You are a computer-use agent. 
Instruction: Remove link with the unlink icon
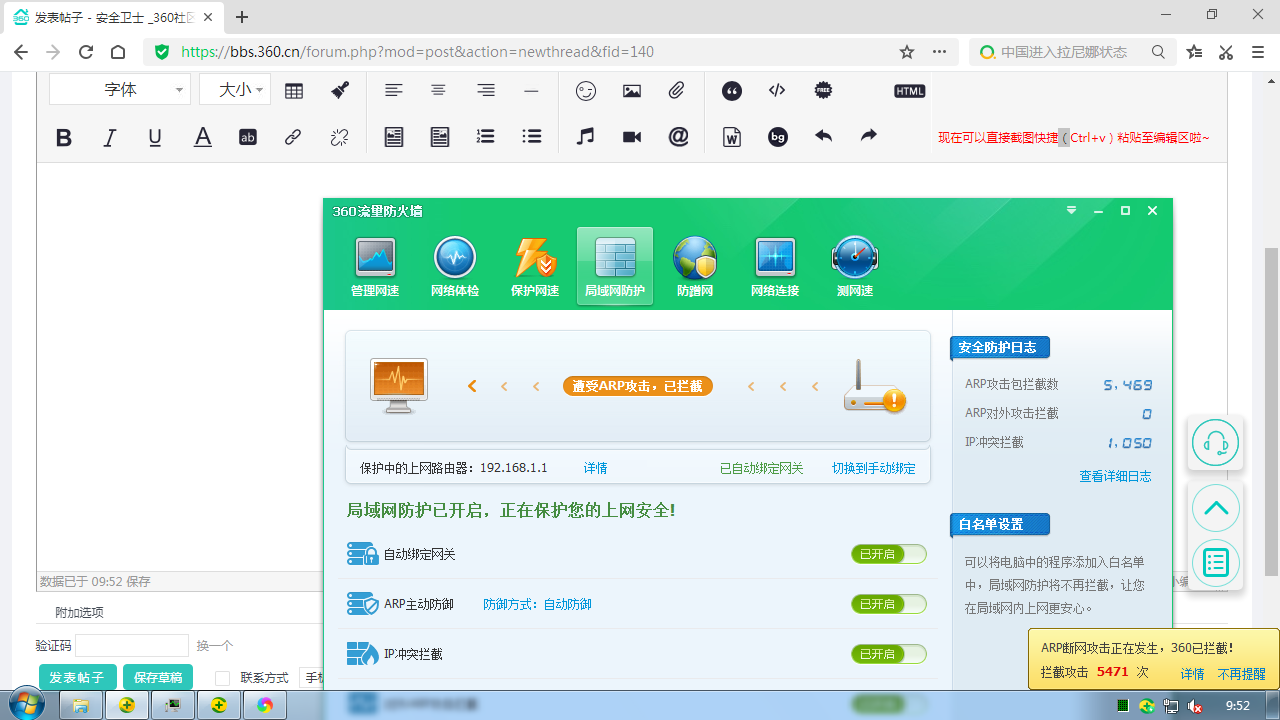coord(339,138)
